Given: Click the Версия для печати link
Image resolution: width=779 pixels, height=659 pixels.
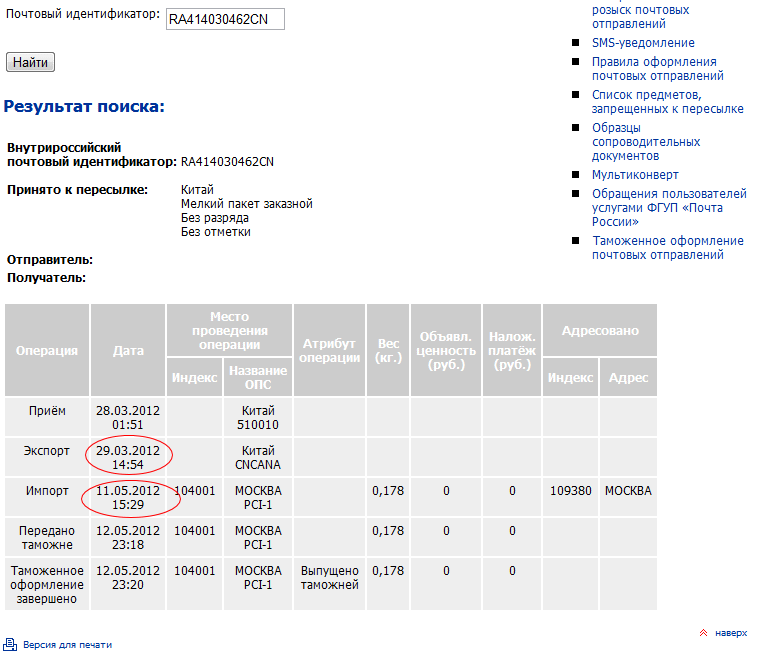Looking at the screenshot, I should pyautogui.click(x=67, y=646).
